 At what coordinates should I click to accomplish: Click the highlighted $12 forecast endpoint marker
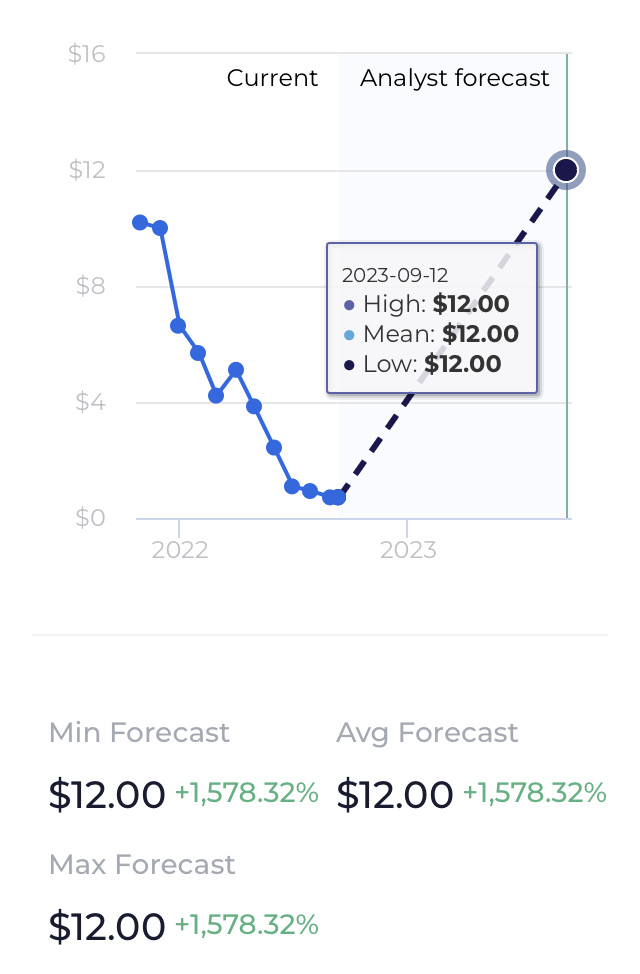565,170
